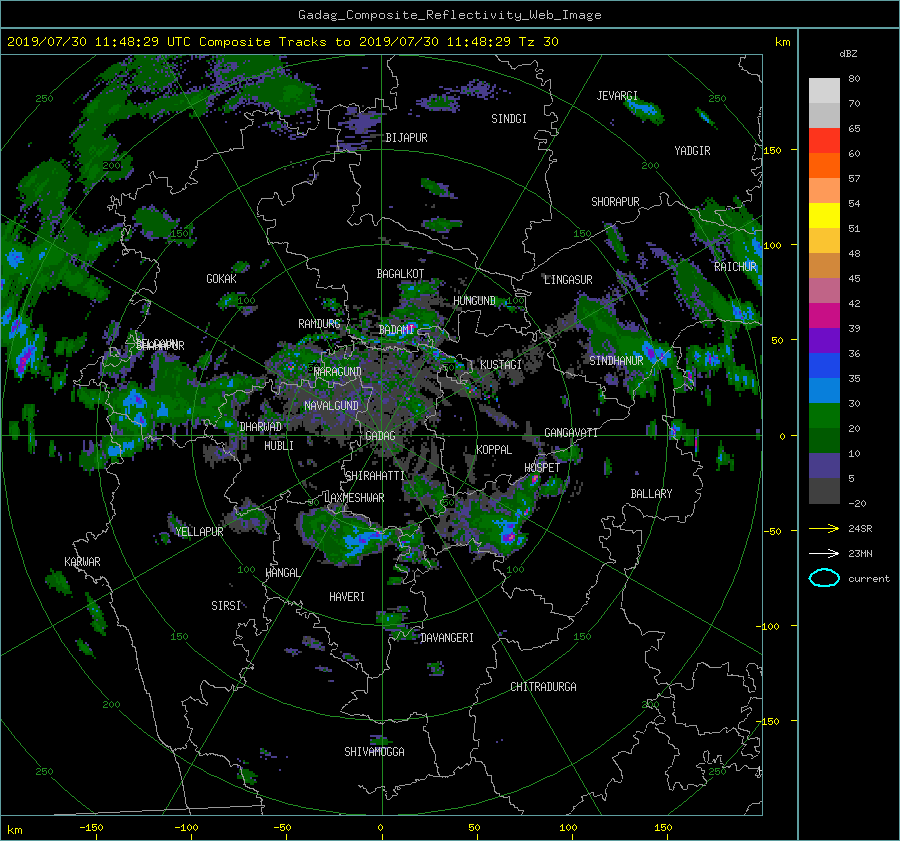Pick the light blue swatch between 35 and 30 dBZ
Viewport: 900px width, 841px height.
pyautogui.click(x=824, y=391)
